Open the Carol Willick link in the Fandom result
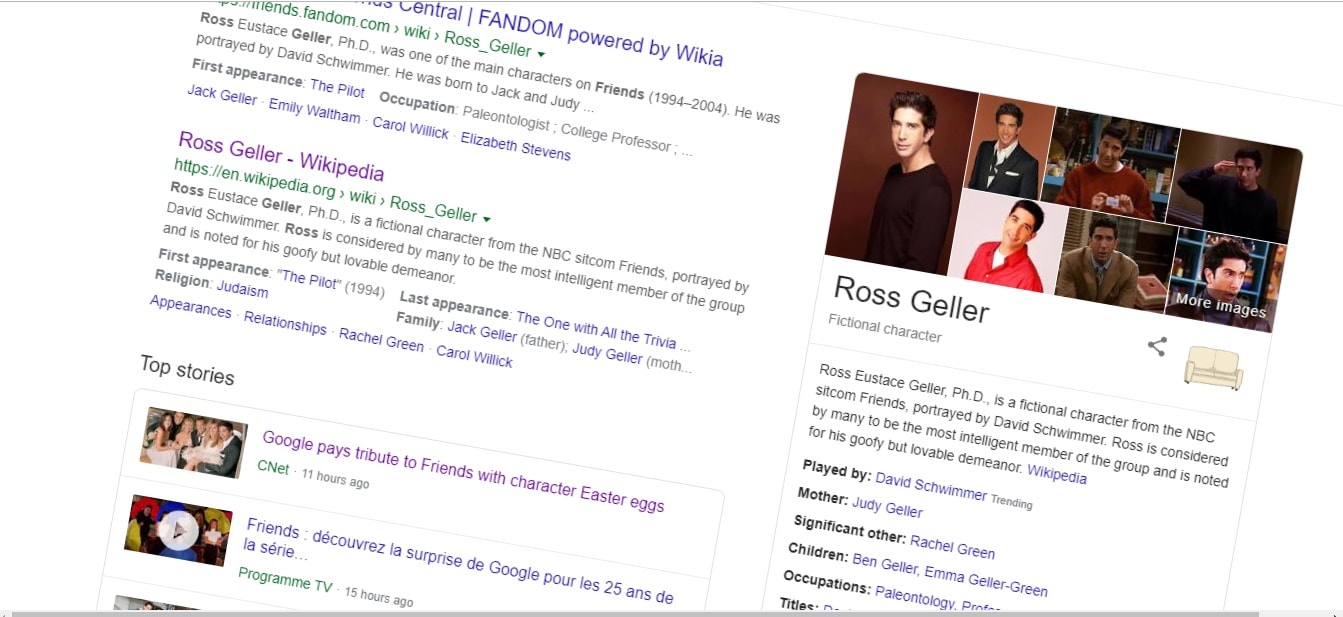Image resolution: width=1343 pixels, height=617 pixels. [410, 128]
